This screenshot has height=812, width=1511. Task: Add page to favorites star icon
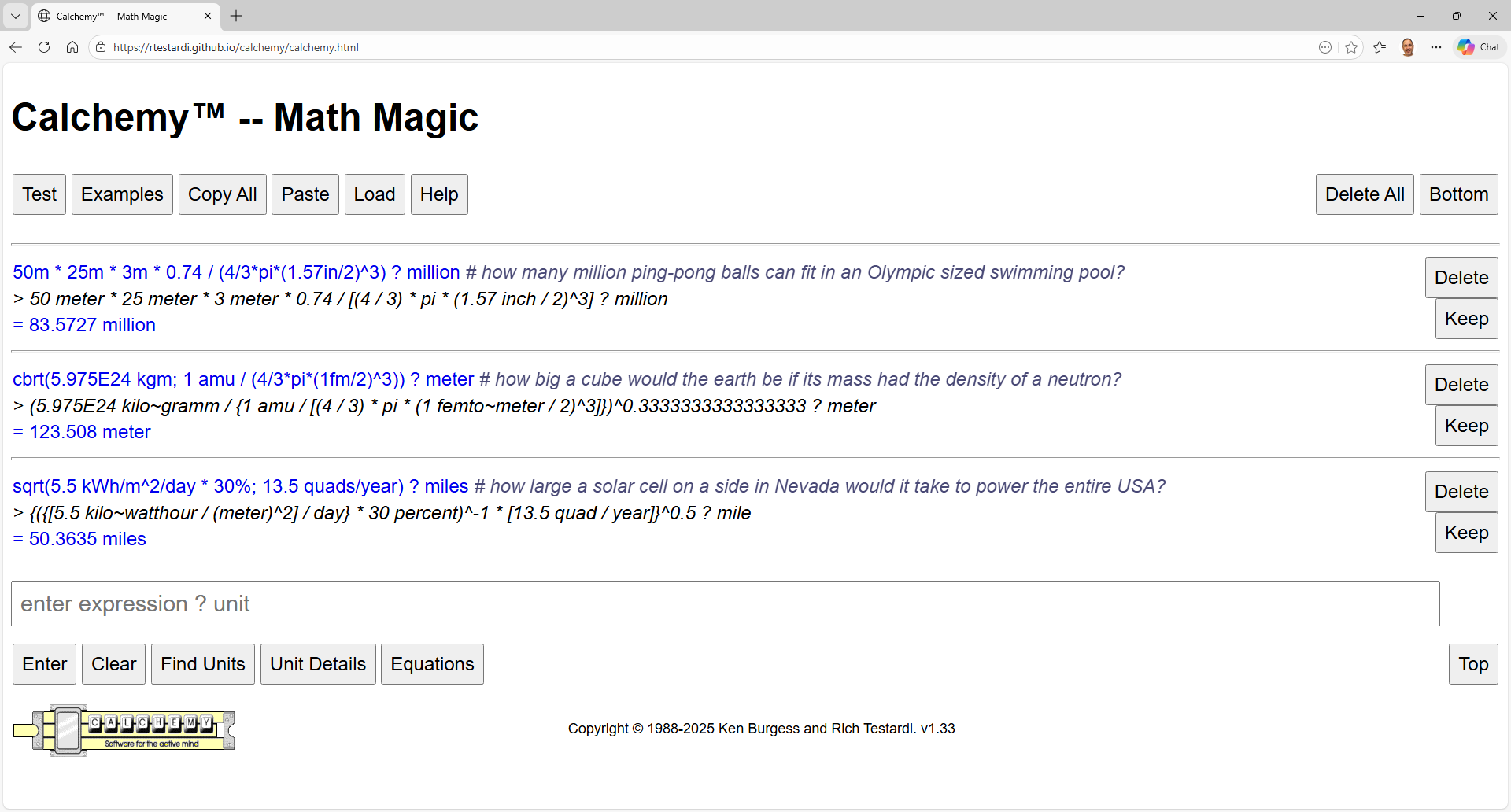tap(1351, 47)
